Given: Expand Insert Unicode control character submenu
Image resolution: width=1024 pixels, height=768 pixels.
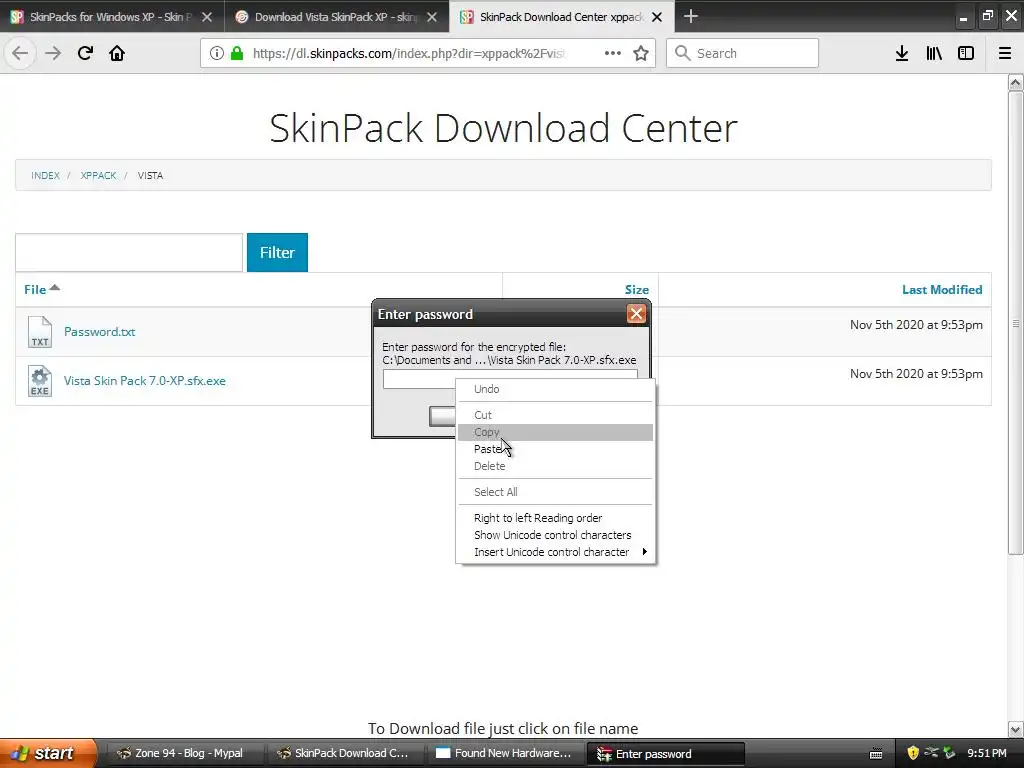Looking at the screenshot, I should [555, 552].
